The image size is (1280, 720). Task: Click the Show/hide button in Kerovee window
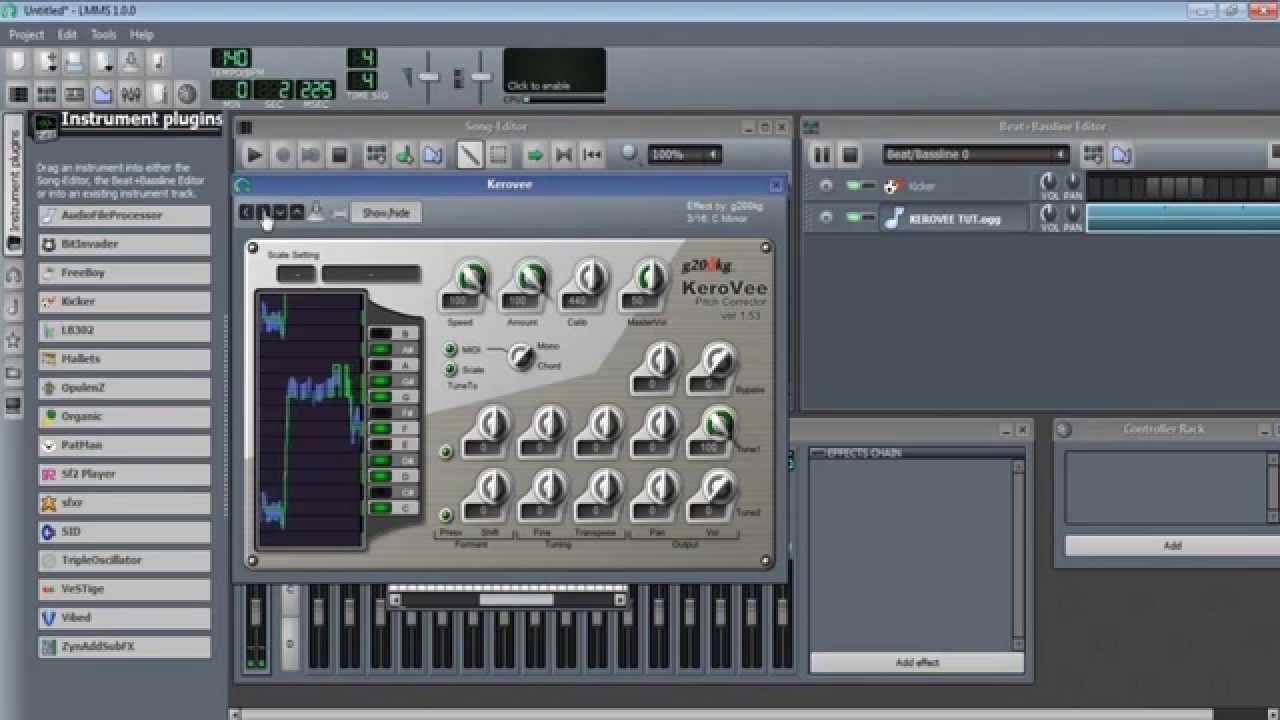coord(386,212)
